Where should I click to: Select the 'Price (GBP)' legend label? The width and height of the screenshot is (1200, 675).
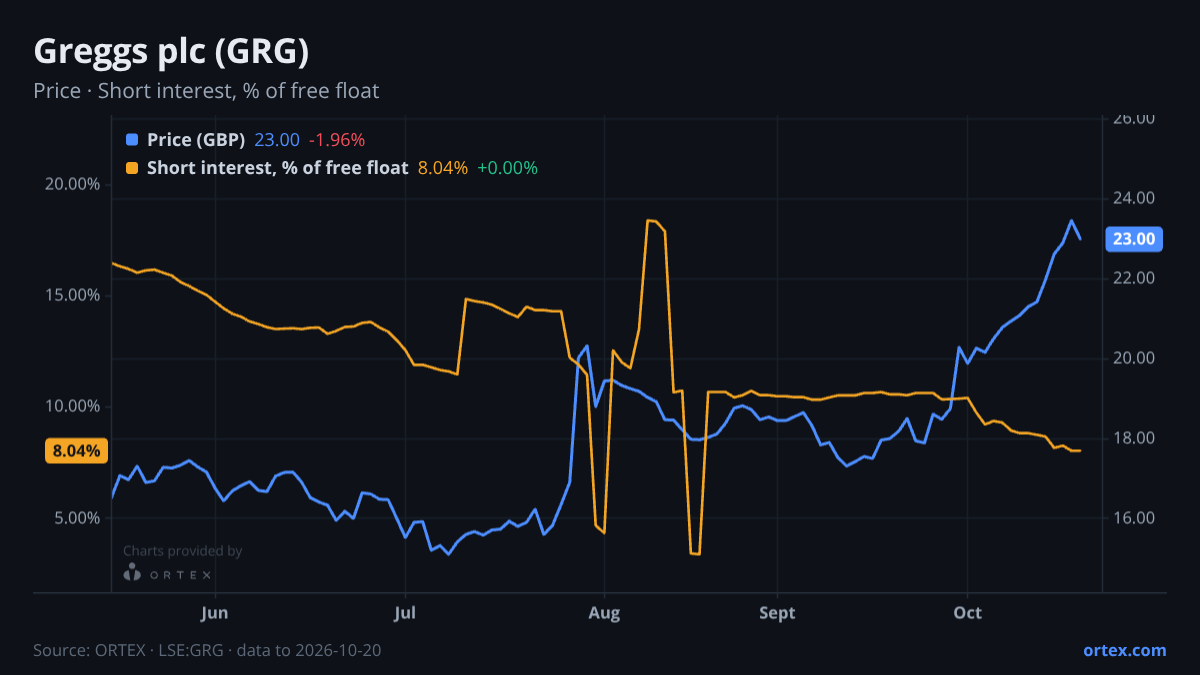click(x=196, y=140)
